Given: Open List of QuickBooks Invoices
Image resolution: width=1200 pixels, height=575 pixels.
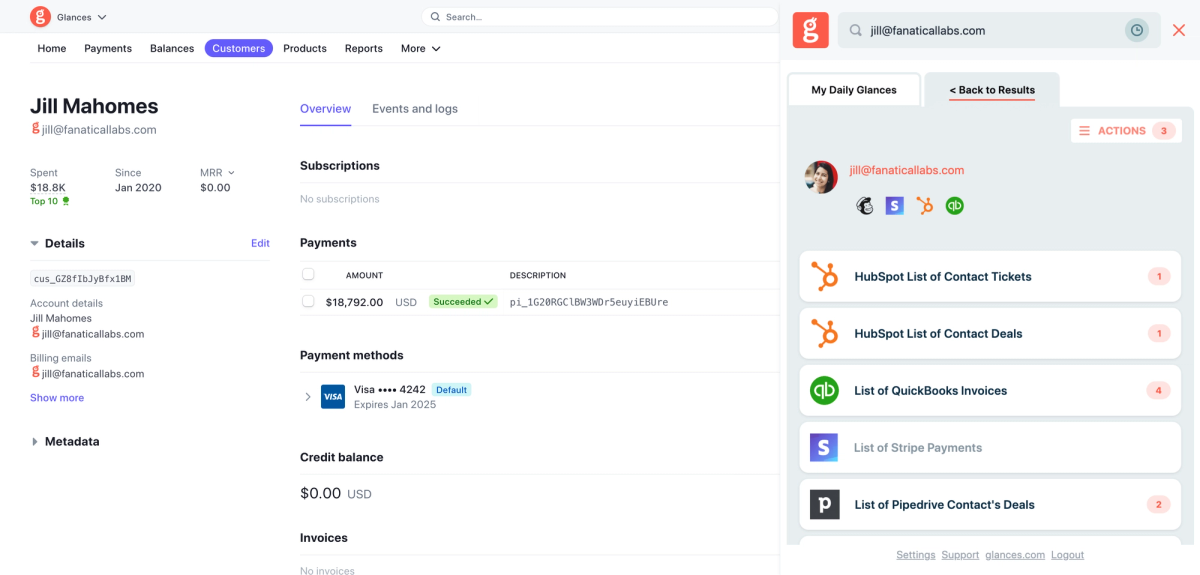Looking at the screenshot, I should tap(990, 391).
